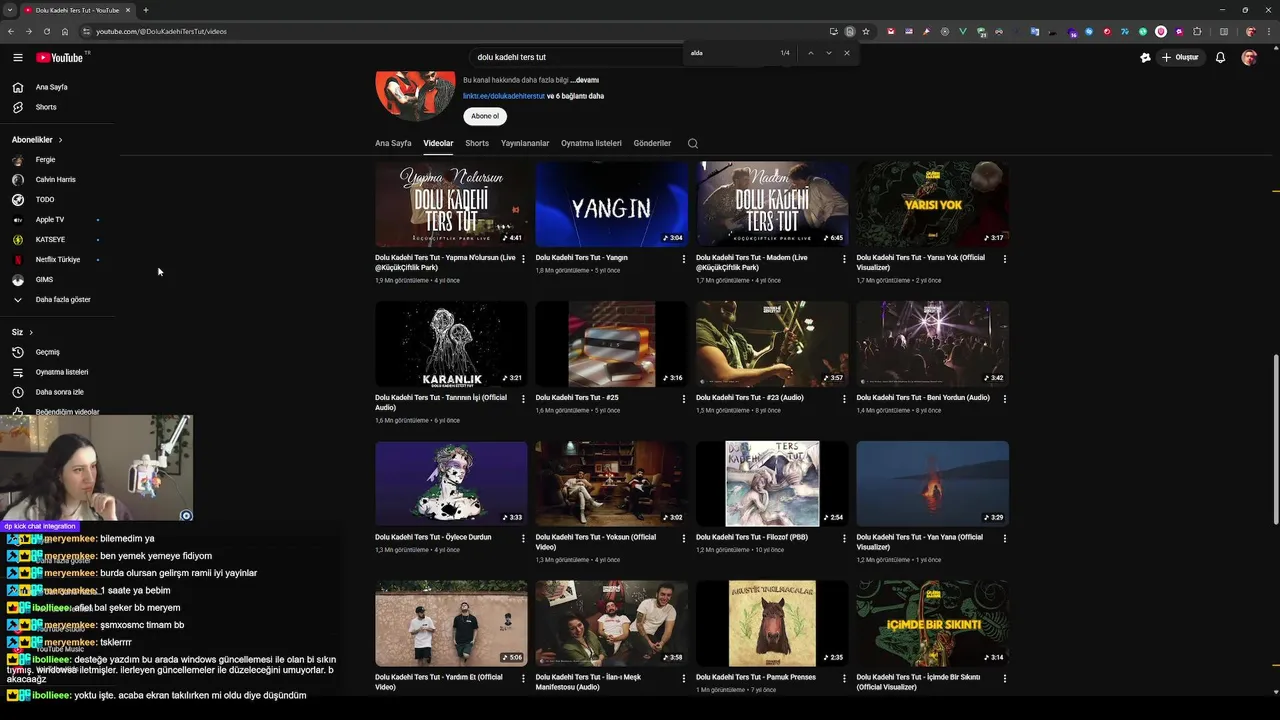Switch to Oynatma listeleri channel tab

point(591,143)
